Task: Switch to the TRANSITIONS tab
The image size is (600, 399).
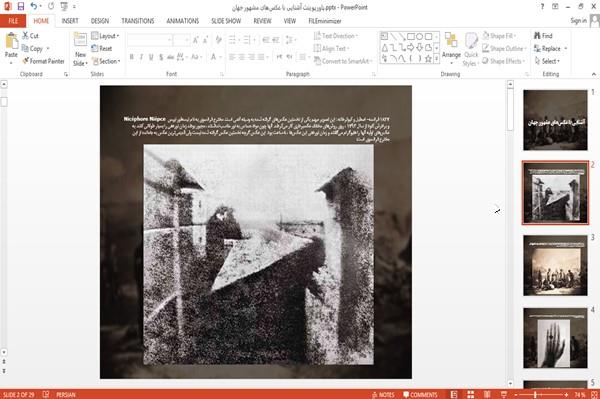Action: coord(138,21)
